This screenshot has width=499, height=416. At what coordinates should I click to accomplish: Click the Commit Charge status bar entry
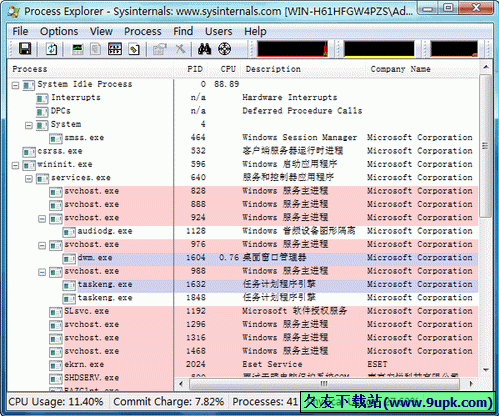tap(168, 402)
